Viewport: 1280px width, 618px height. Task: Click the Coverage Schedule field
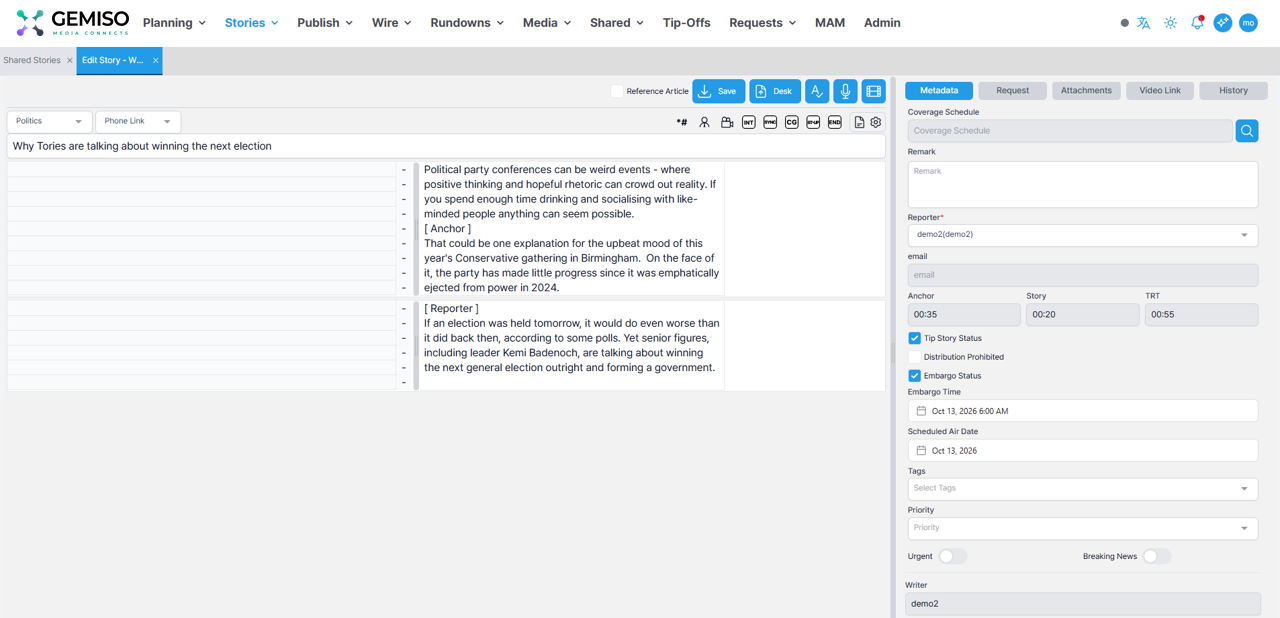(1070, 130)
